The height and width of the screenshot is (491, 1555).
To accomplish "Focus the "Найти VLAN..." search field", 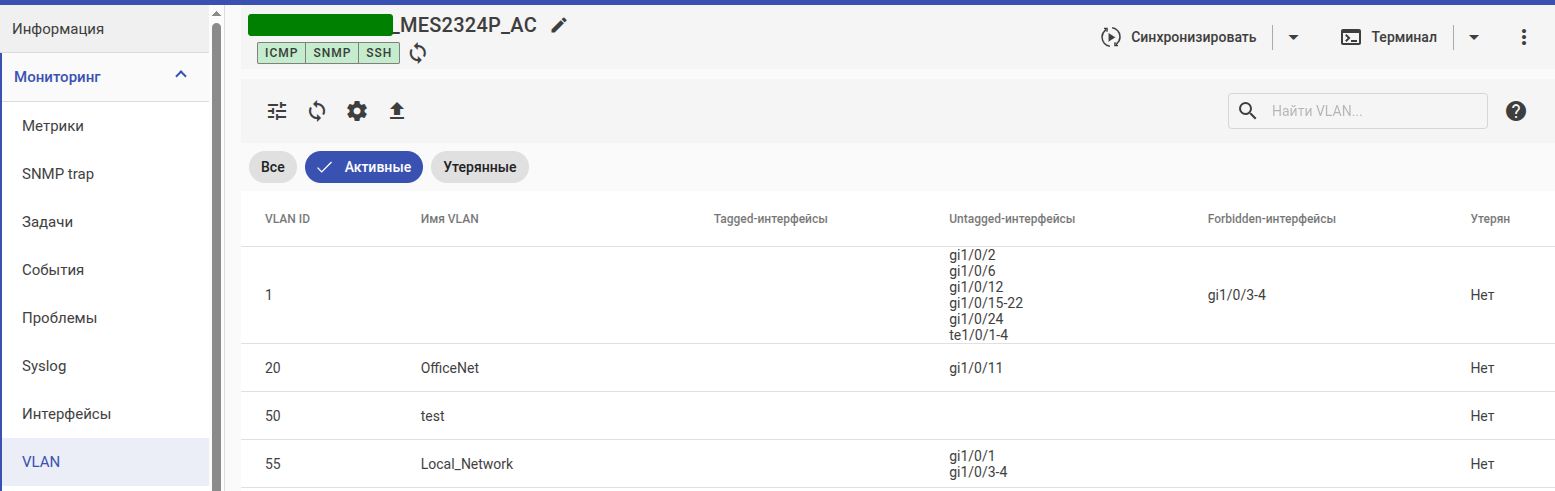I will [1370, 111].
